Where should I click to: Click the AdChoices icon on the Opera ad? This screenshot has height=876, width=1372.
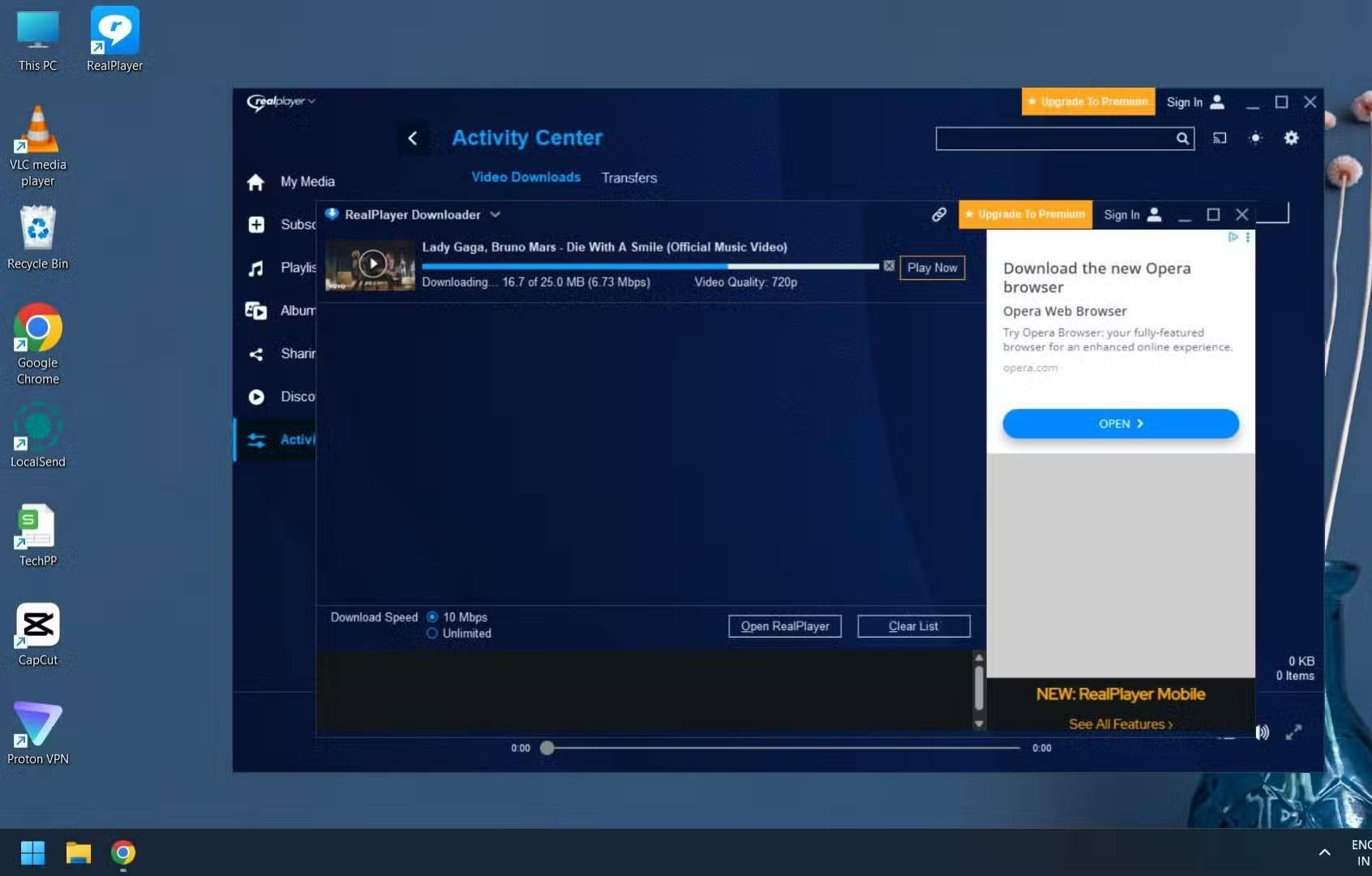pyautogui.click(x=1233, y=237)
